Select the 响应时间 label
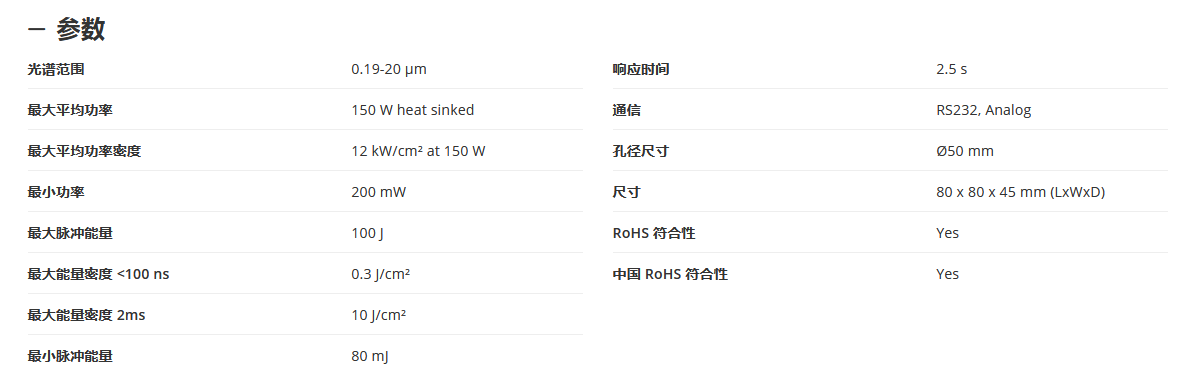 [641, 70]
